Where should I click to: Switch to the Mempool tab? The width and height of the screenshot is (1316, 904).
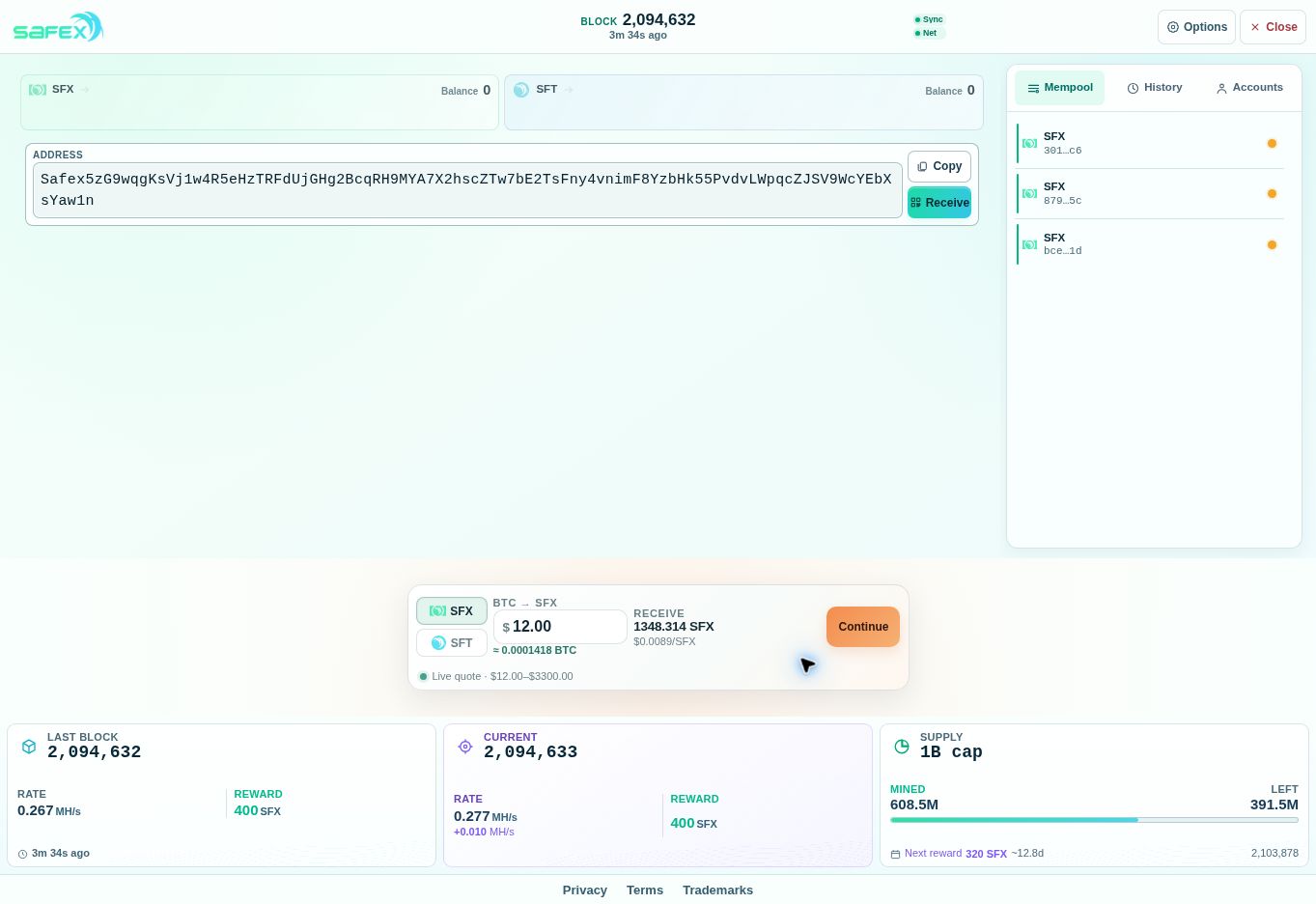[1059, 88]
